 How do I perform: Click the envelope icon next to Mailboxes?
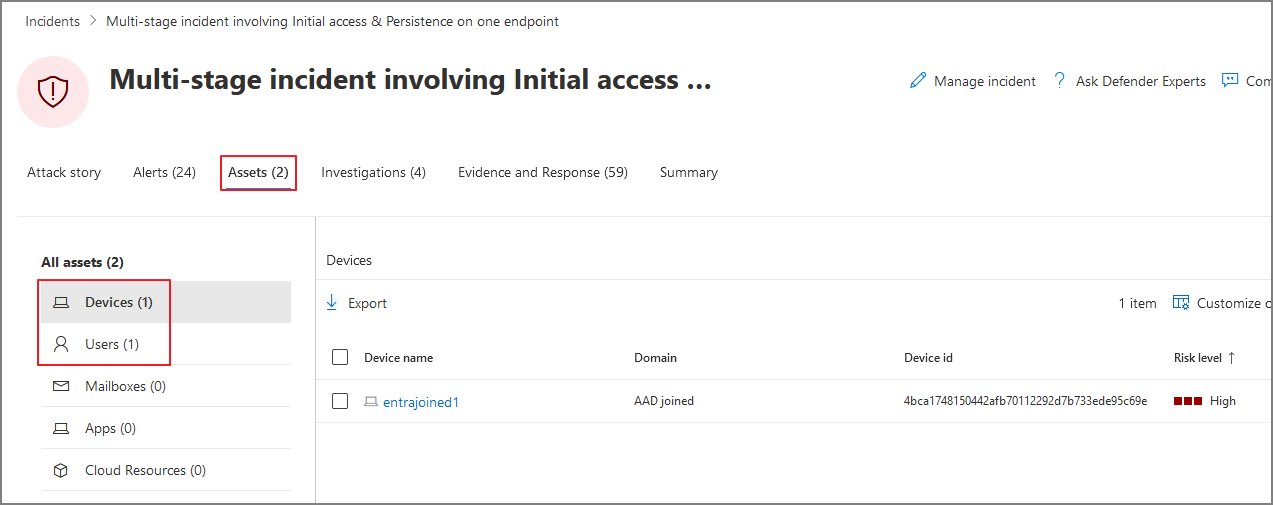click(62, 386)
